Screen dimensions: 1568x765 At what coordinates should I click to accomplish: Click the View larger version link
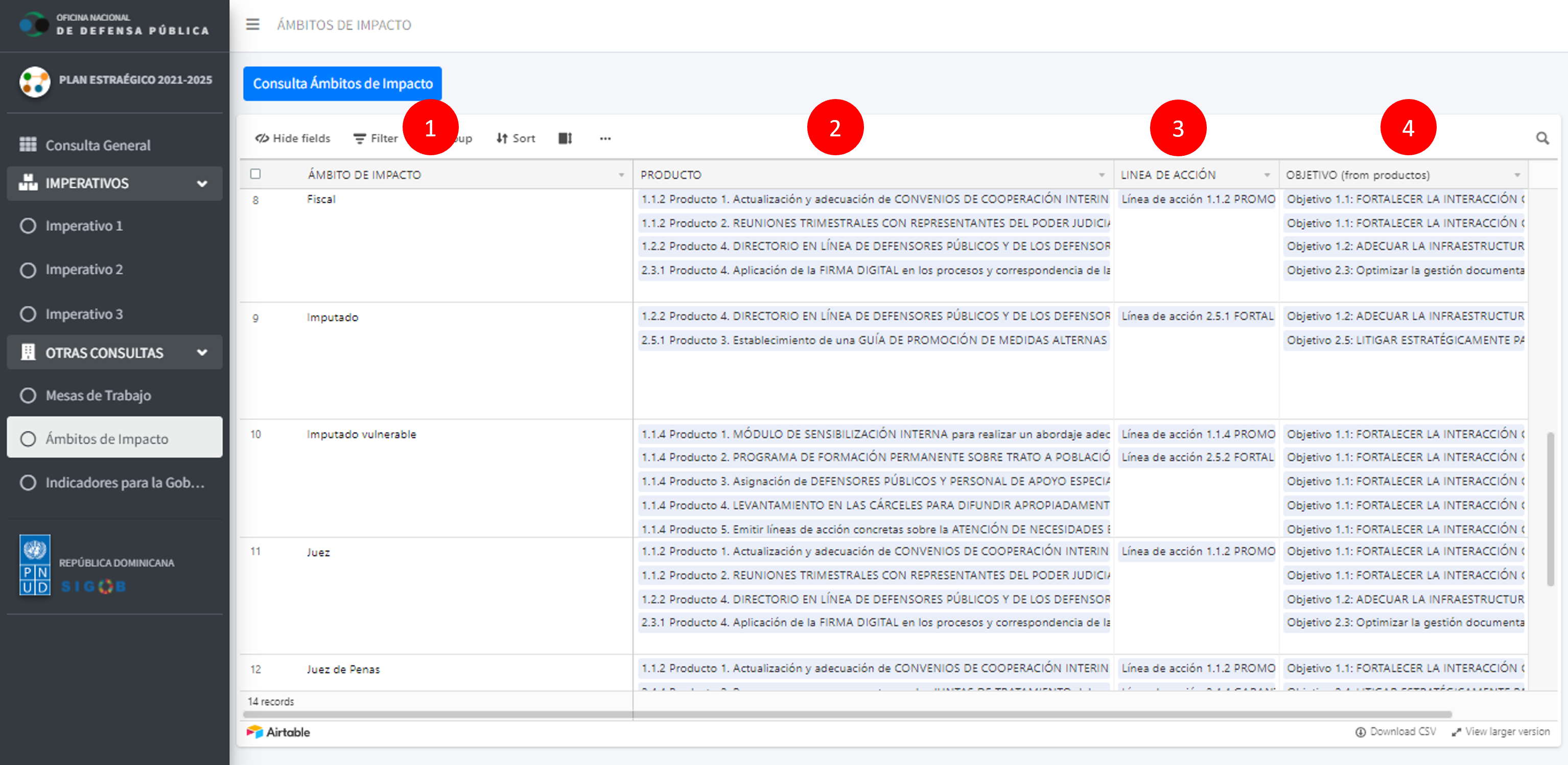click(x=1500, y=731)
